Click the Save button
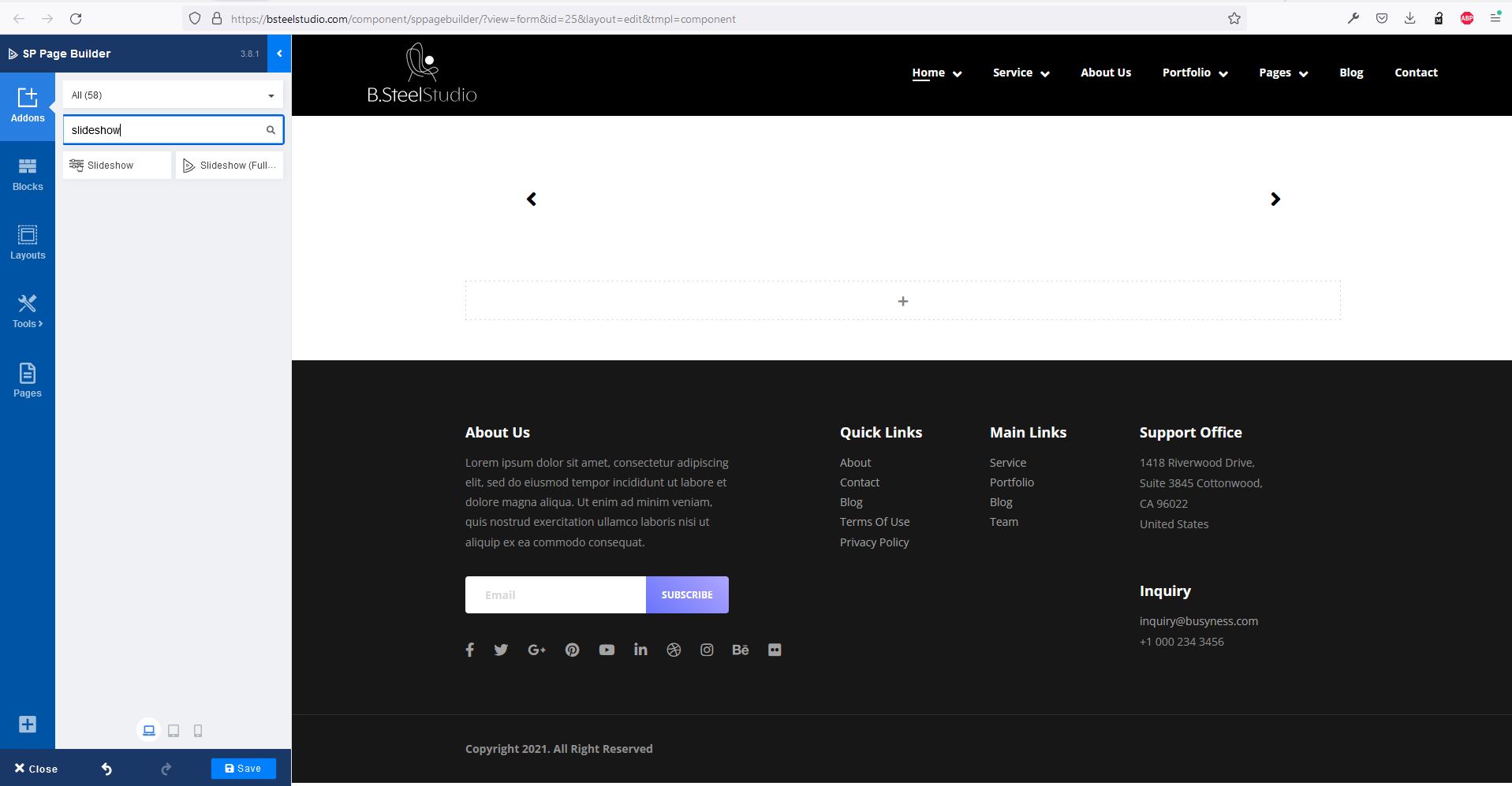The width and height of the screenshot is (1512, 786). coord(243,768)
